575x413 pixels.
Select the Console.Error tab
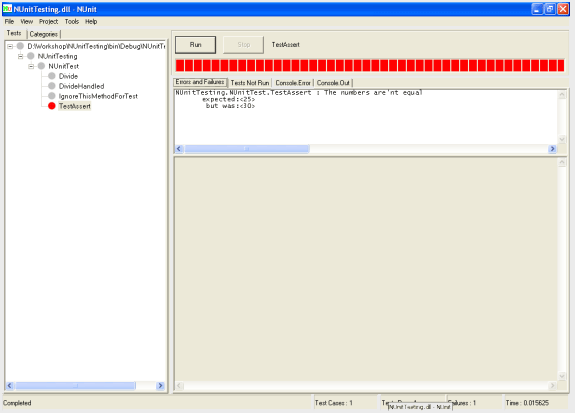[293, 83]
